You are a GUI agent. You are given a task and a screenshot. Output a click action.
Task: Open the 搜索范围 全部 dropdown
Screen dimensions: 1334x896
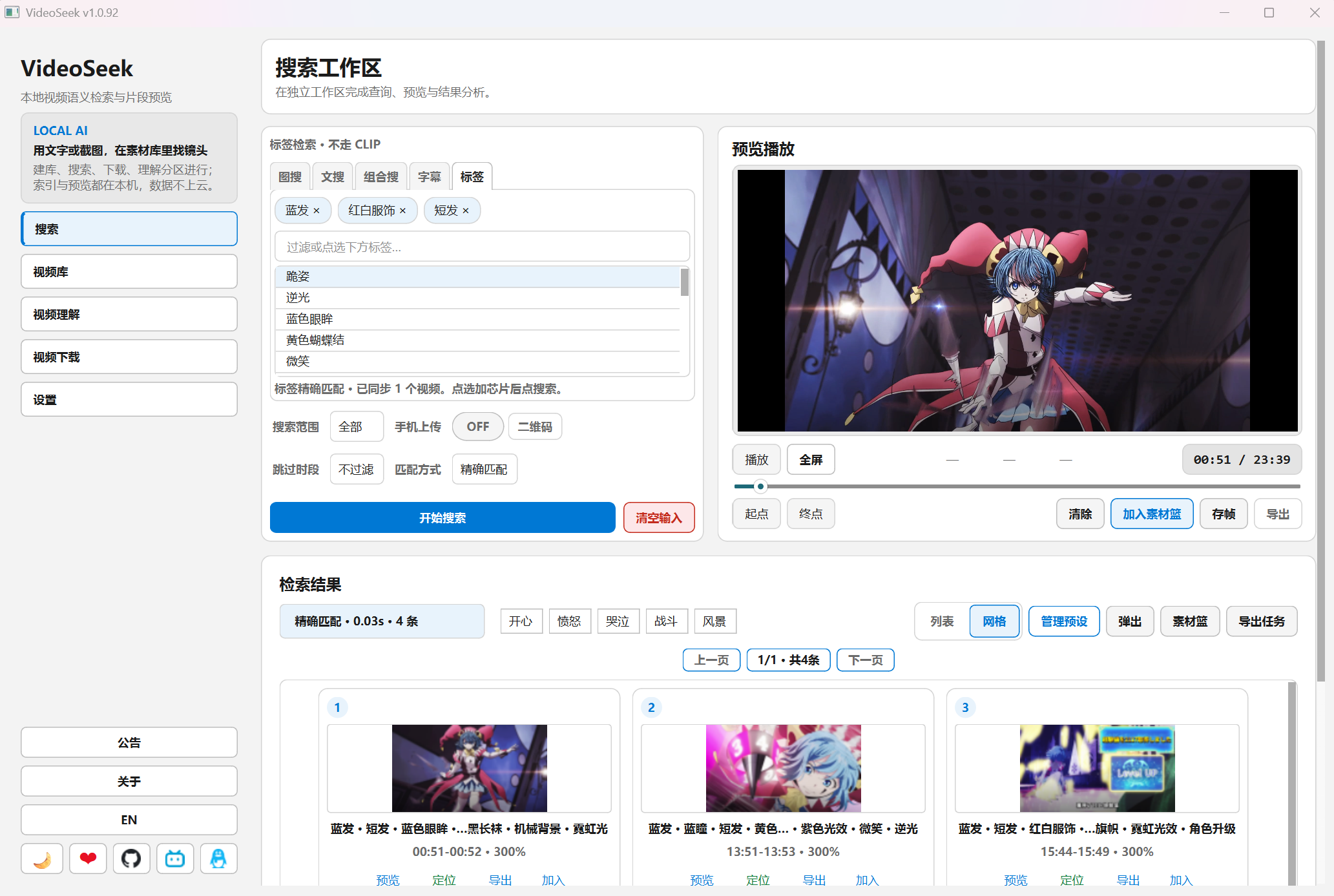pyautogui.click(x=357, y=426)
